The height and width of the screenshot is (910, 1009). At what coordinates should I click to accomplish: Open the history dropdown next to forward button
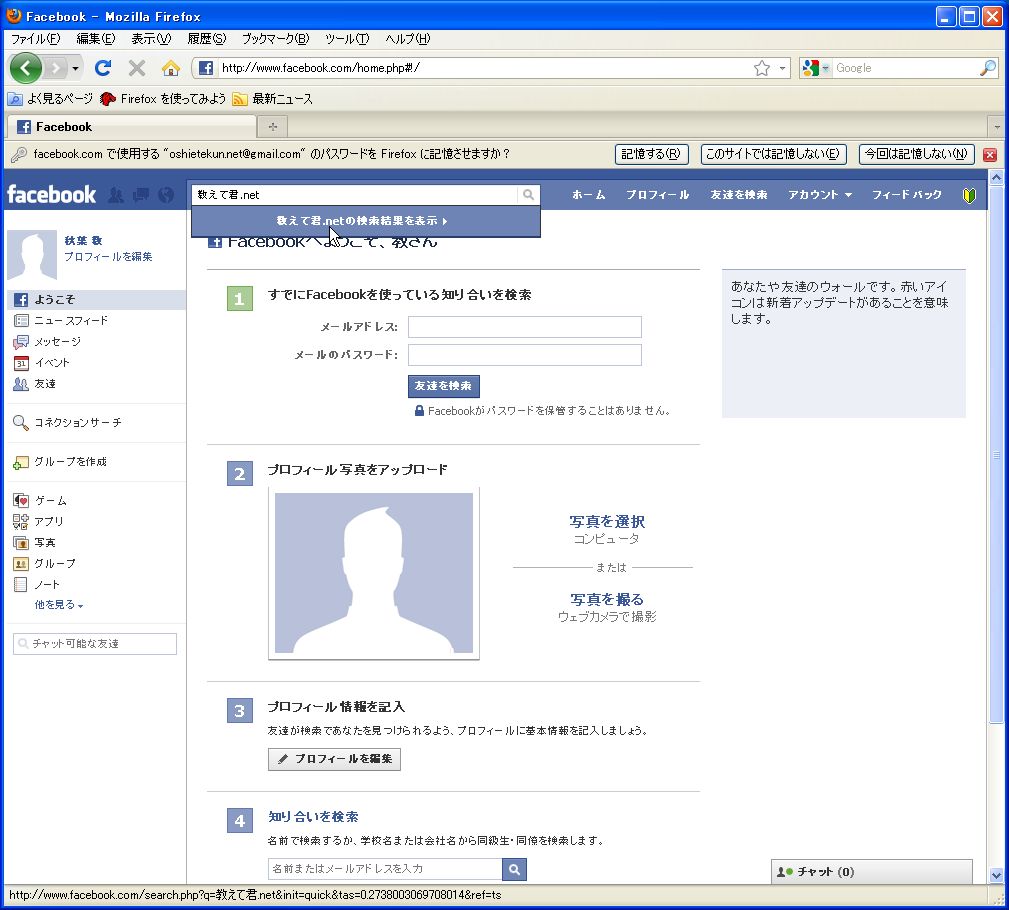point(75,68)
